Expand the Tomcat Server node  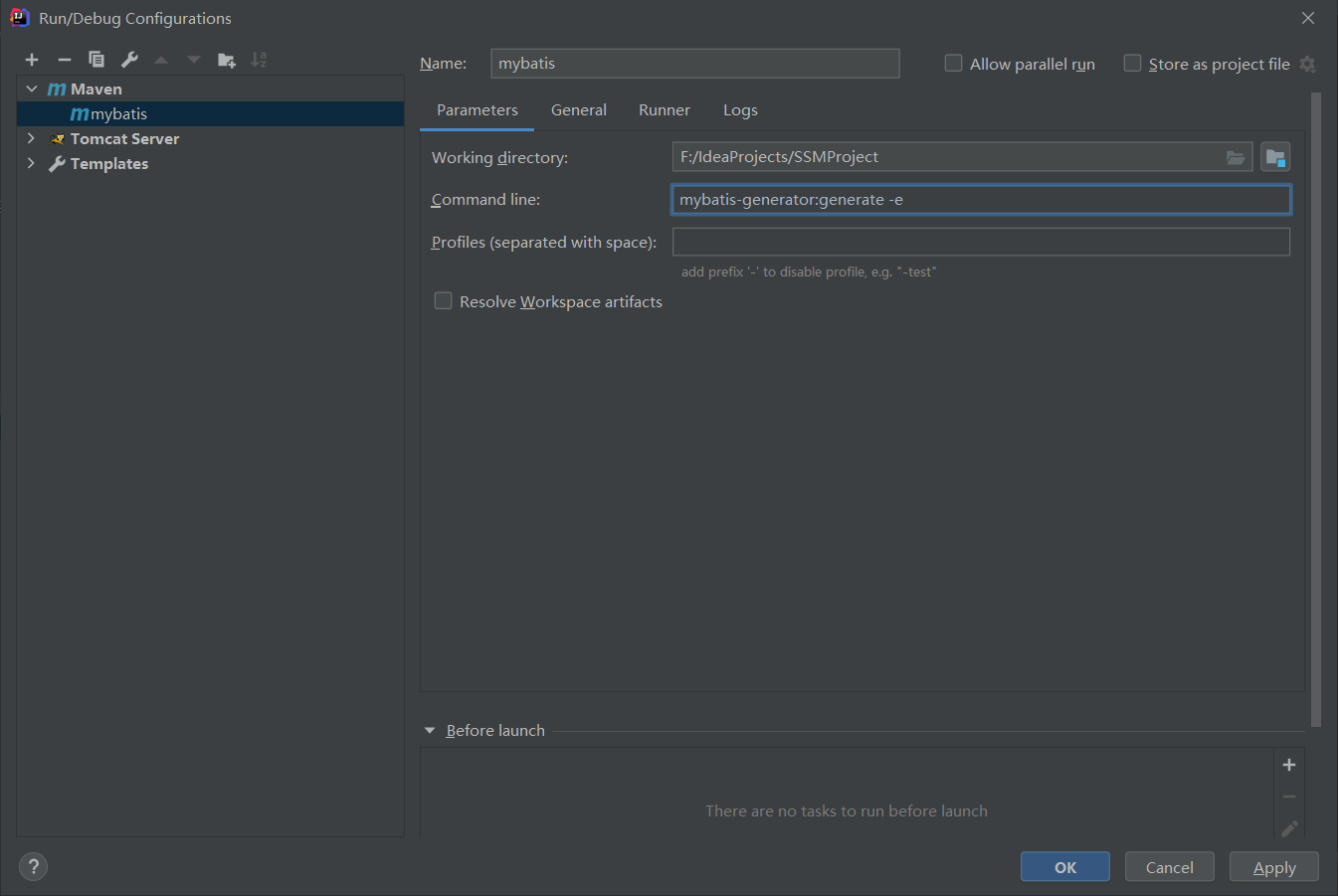tap(32, 139)
